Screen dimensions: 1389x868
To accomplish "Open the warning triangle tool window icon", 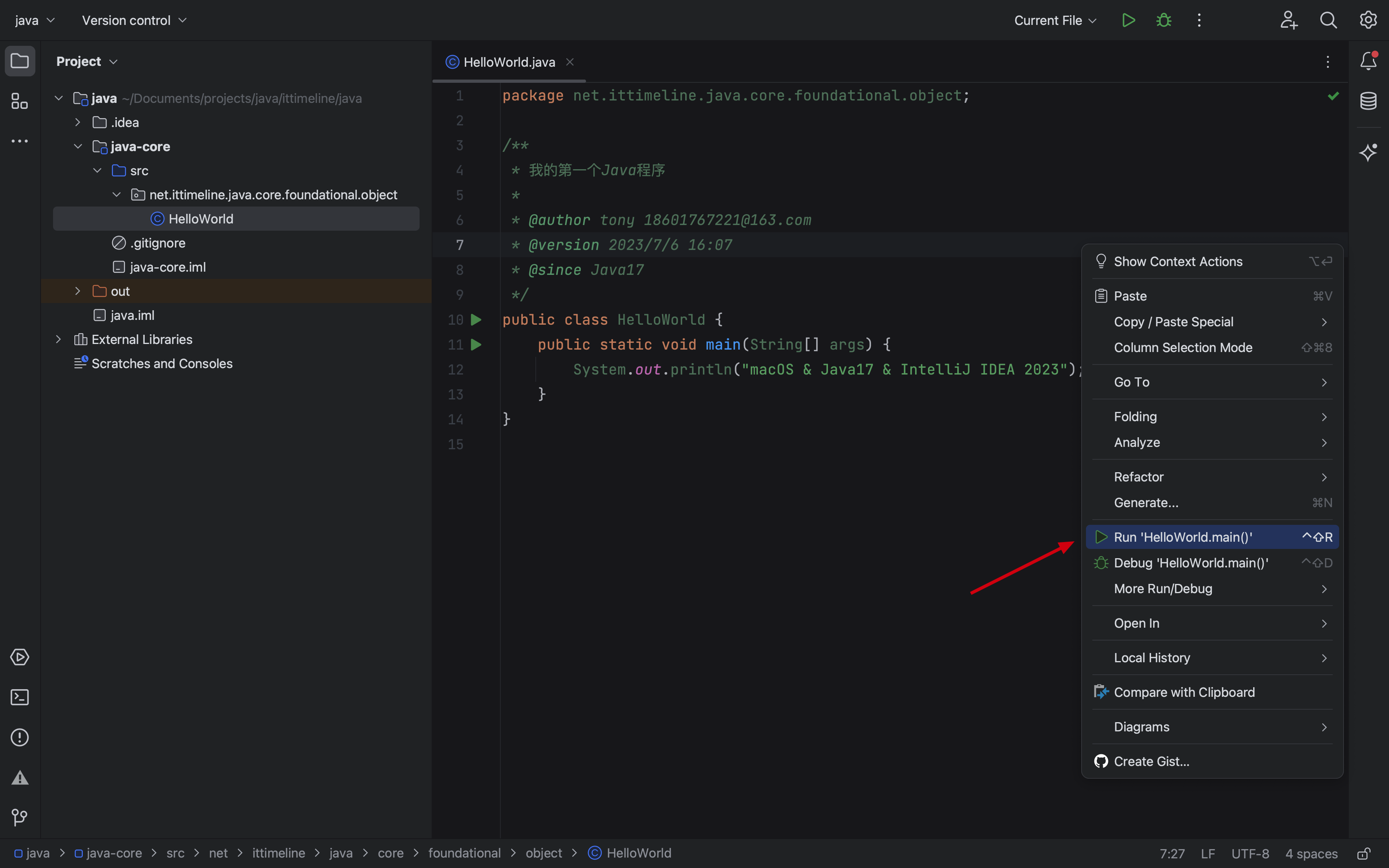I will 20,778.
